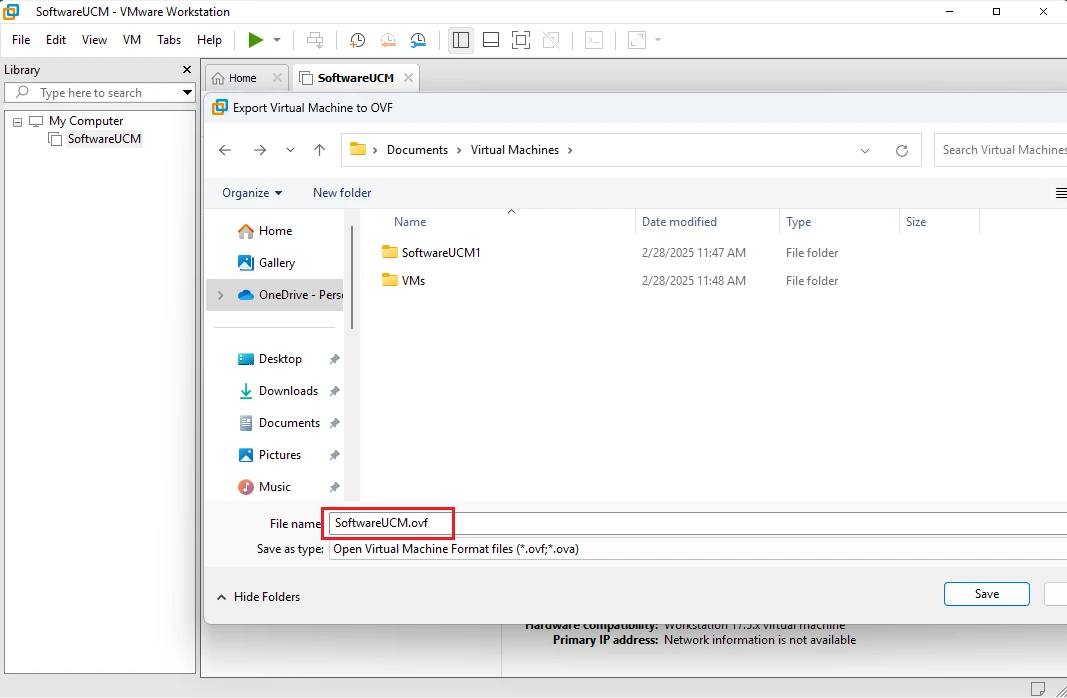
Task: Close the Home tab
Action: [277, 78]
